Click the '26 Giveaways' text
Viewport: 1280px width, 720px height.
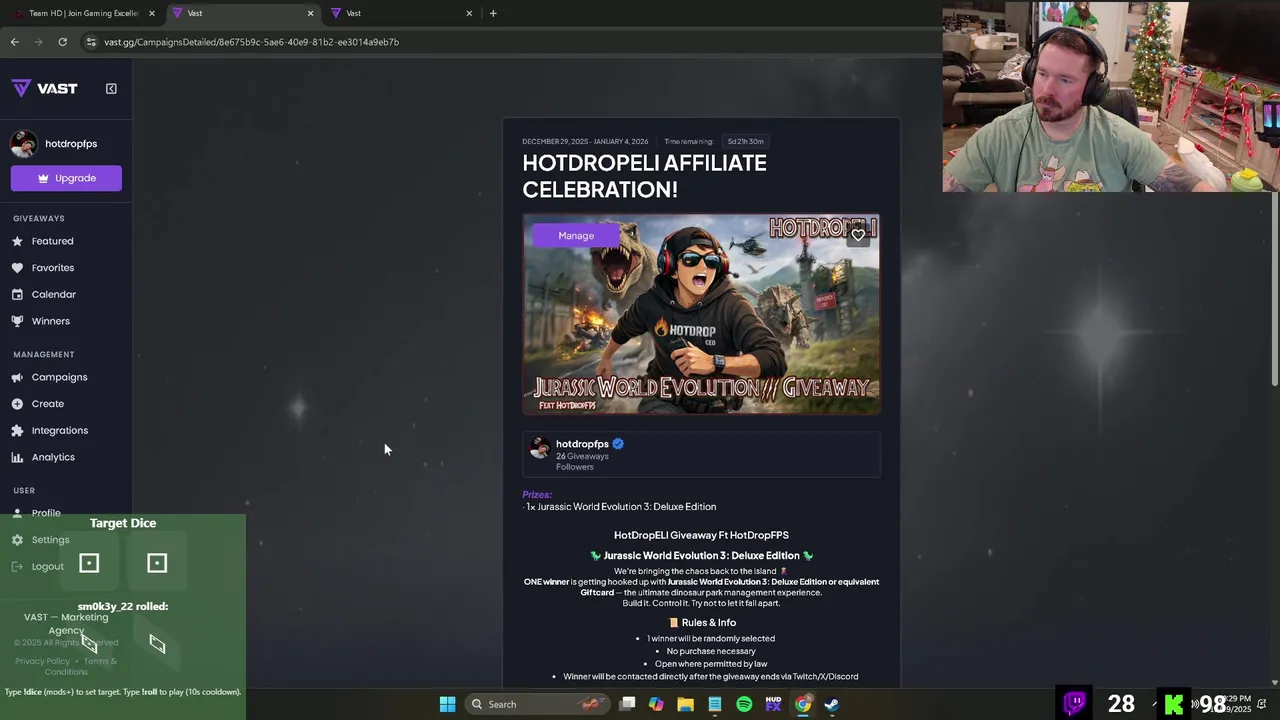pyautogui.click(x=582, y=456)
